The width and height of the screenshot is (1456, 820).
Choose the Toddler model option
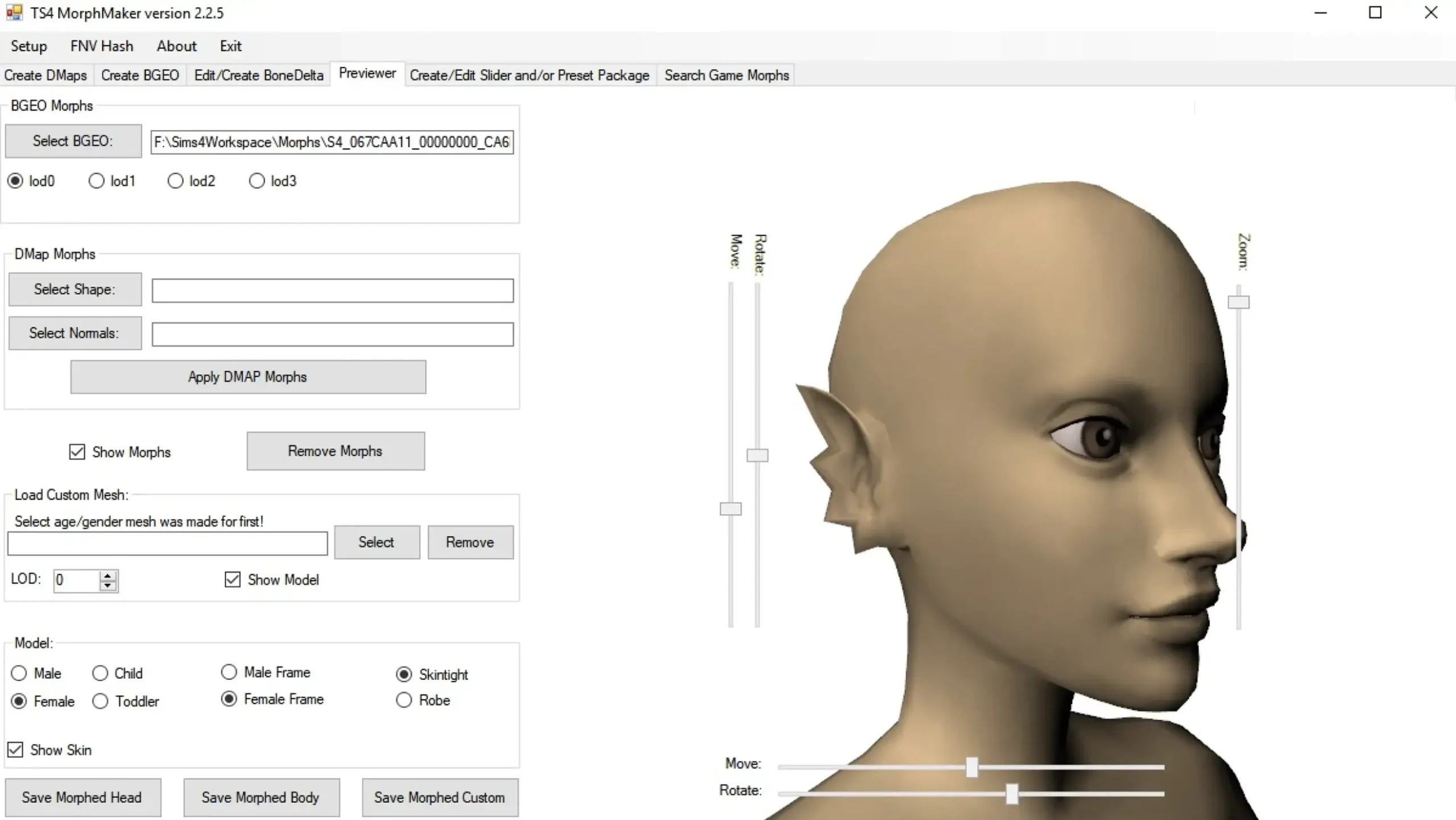100,701
